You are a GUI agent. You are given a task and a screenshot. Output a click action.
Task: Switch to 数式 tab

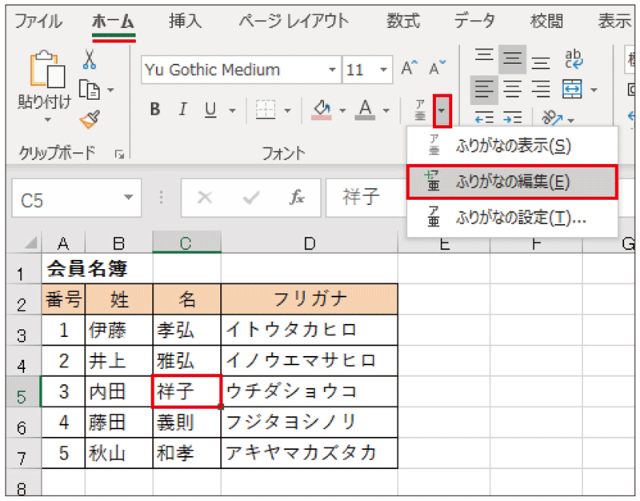pos(403,21)
